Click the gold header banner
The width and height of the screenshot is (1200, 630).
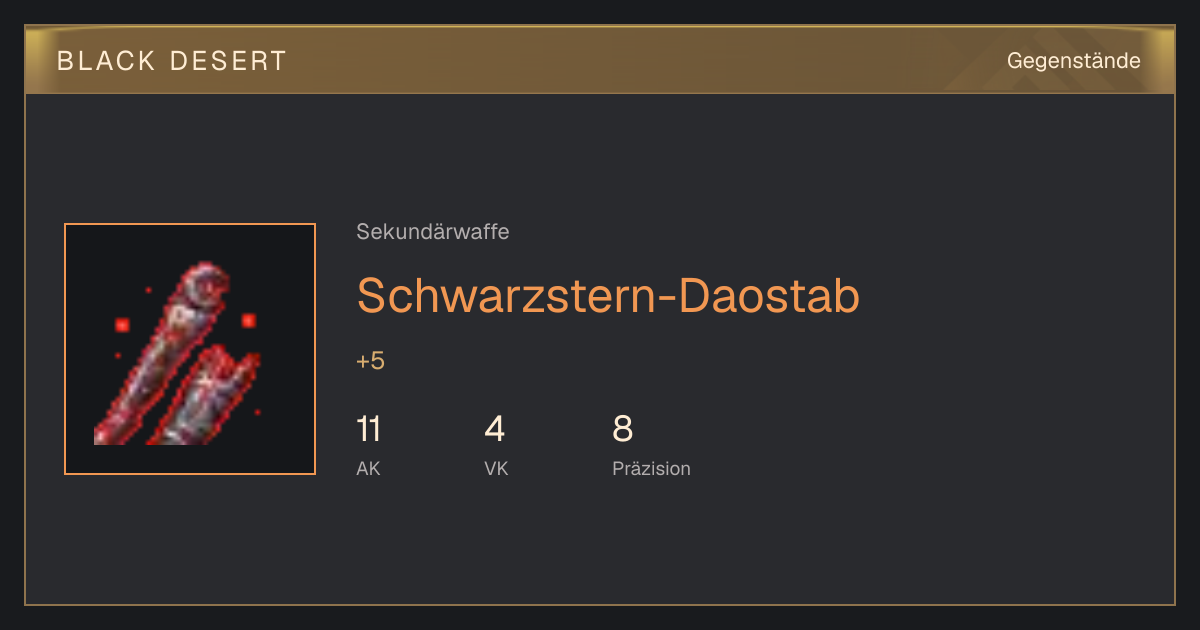tap(600, 60)
